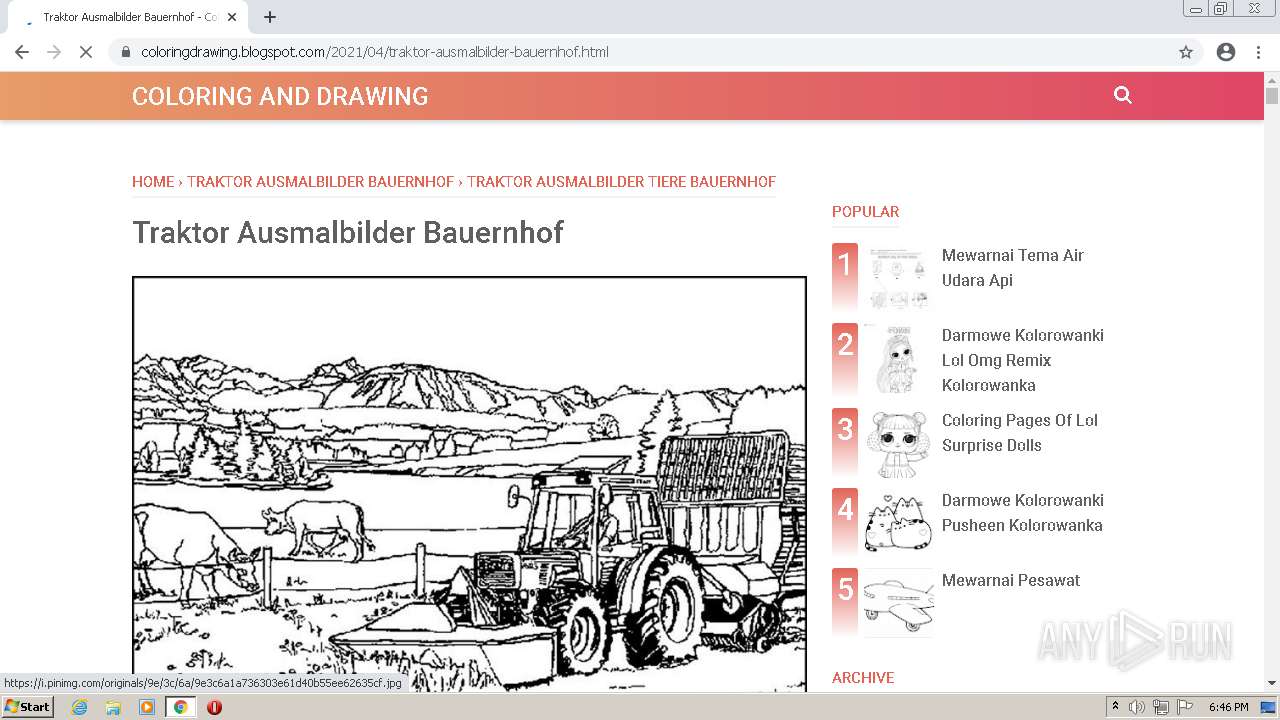Open the volume speaker tray icon
This screenshot has height=720, width=1280.
1137,707
